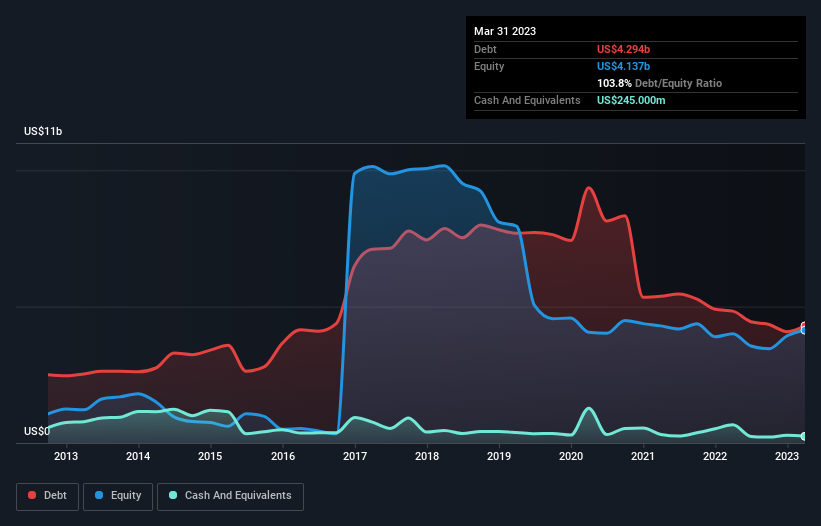Click the 2017 x-axis label

coord(355,456)
